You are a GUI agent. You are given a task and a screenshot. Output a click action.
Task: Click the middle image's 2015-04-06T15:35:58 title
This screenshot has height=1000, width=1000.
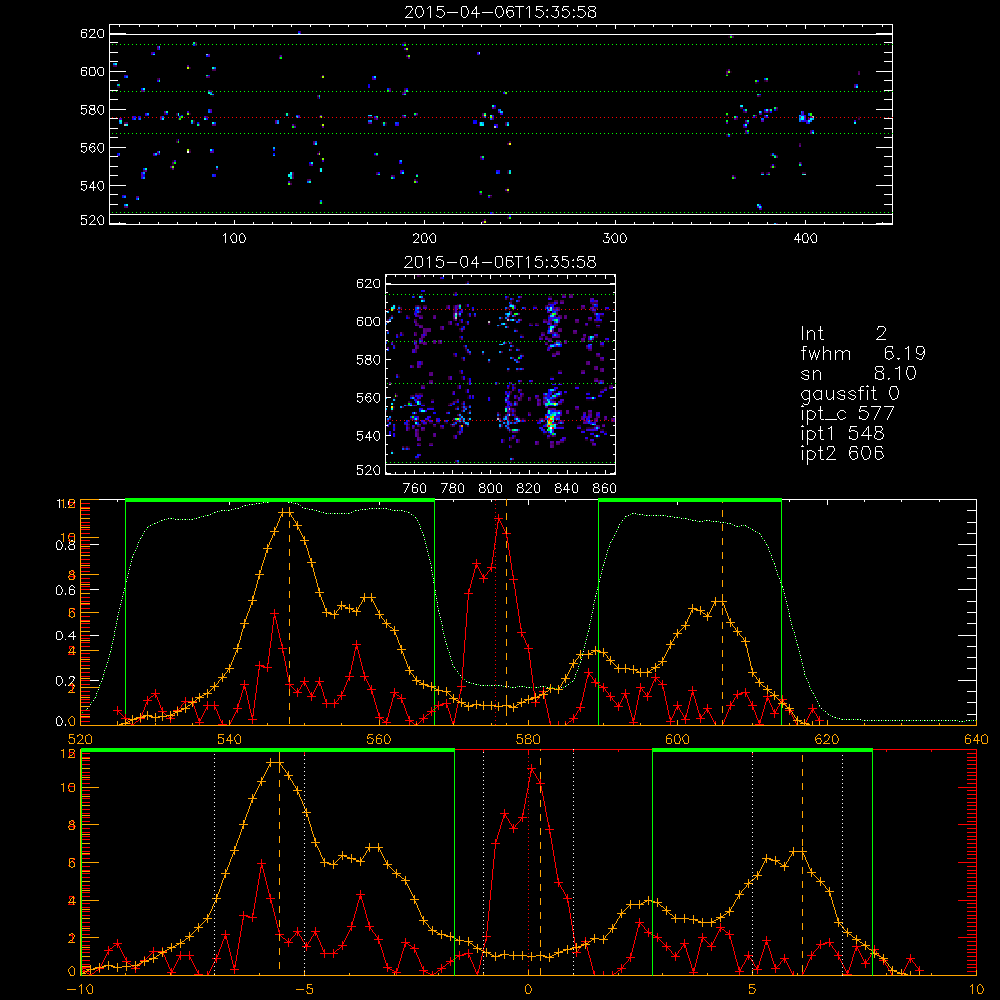coord(501,262)
